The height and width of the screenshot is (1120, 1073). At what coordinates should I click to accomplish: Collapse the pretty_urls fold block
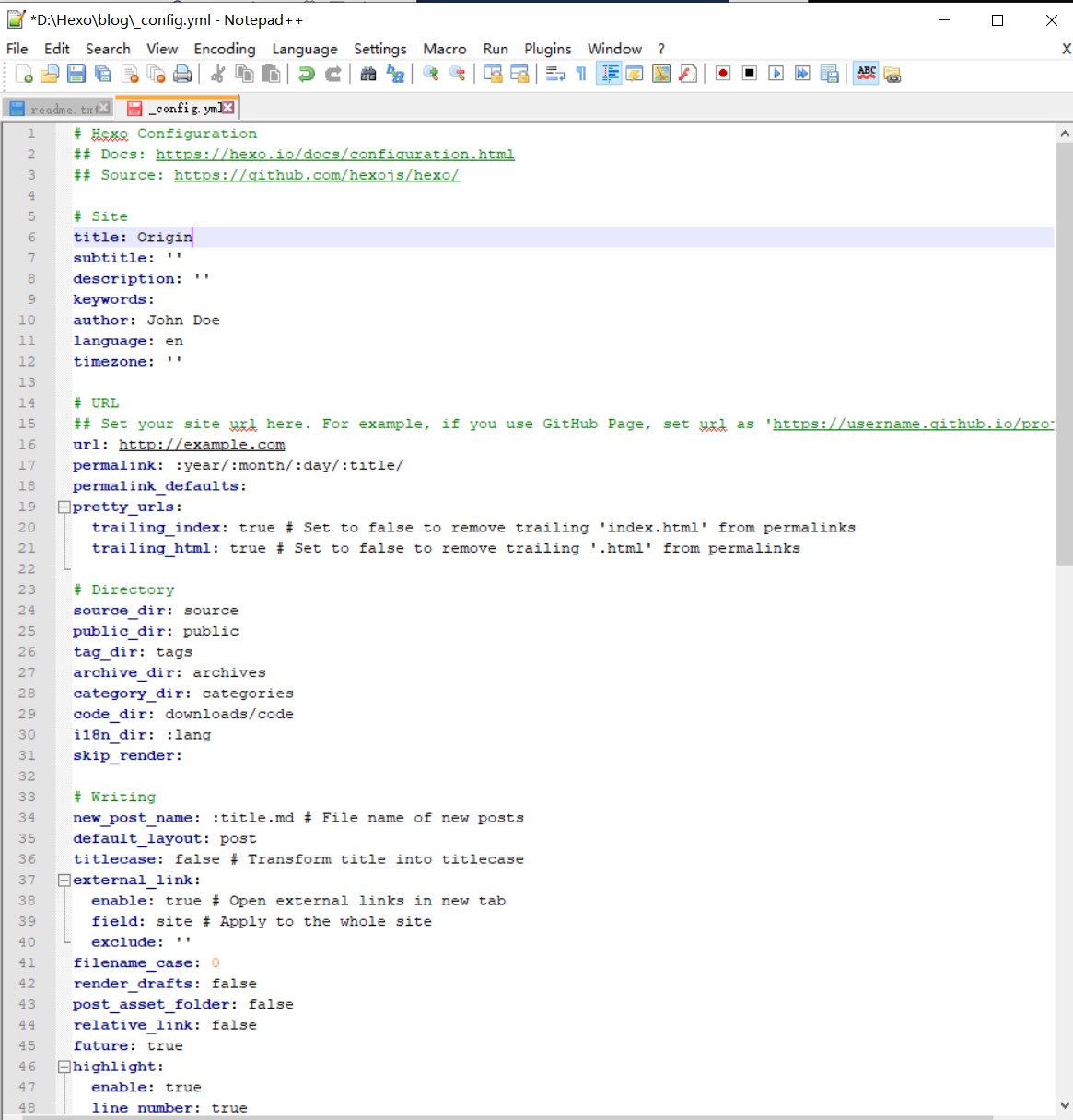click(64, 507)
